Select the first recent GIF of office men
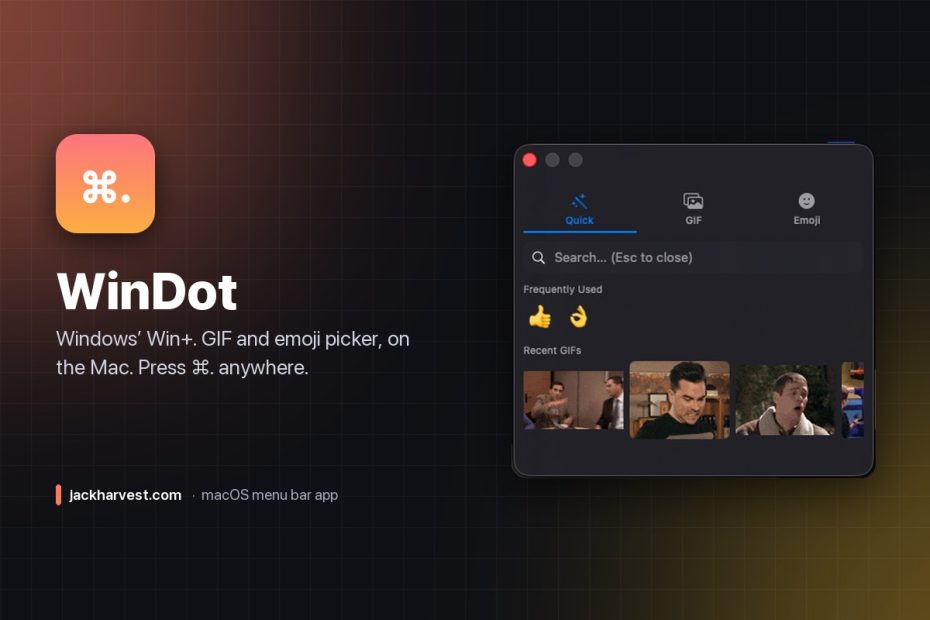Viewport: 930px width, 620px height. click(x=573, y=400)
